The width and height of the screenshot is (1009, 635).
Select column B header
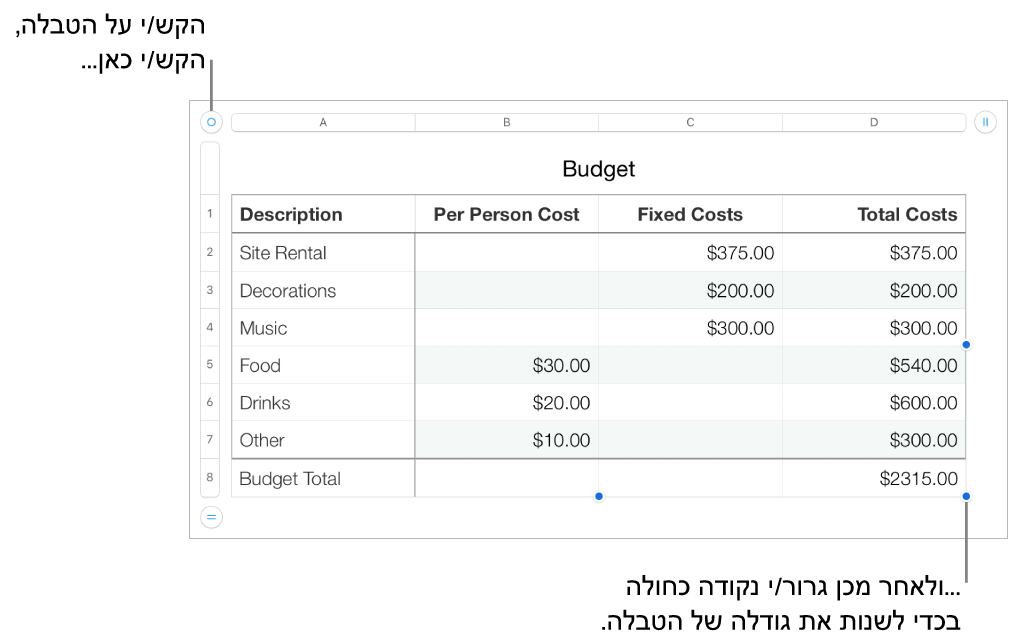(x=506, y=122)
